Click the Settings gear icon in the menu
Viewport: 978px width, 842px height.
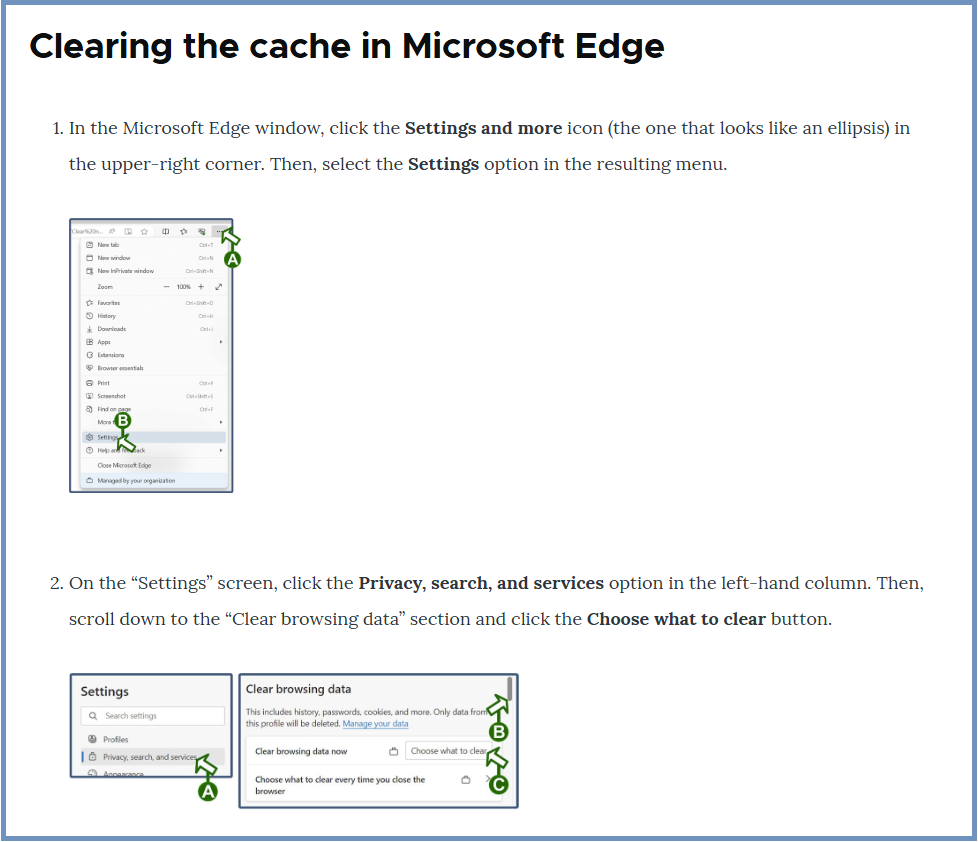[90, 437]
